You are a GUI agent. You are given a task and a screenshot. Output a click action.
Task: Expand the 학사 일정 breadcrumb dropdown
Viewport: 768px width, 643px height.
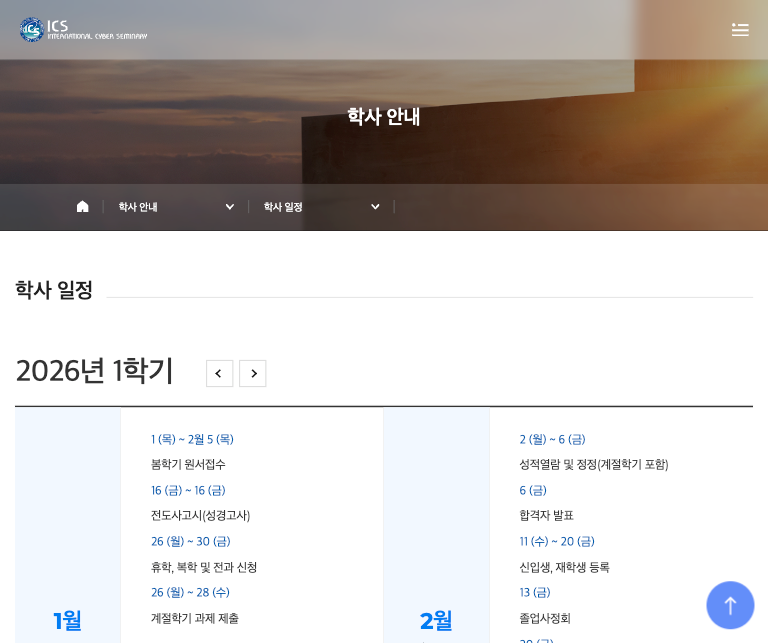point(321,207)
